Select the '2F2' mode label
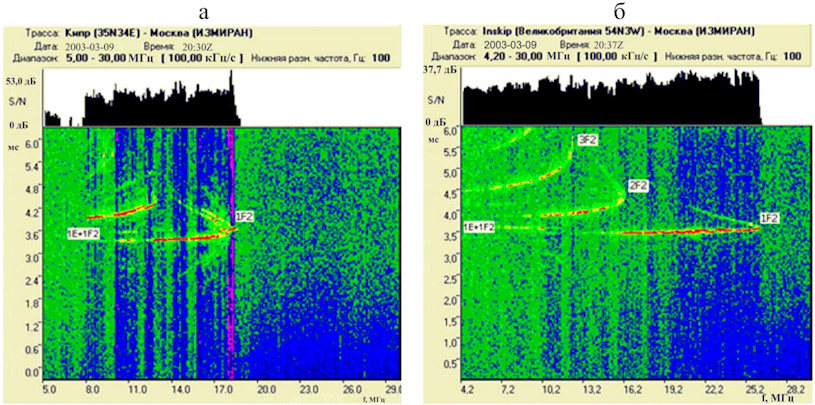This screenshot has width=815, height=405. (x=638, y=187)
